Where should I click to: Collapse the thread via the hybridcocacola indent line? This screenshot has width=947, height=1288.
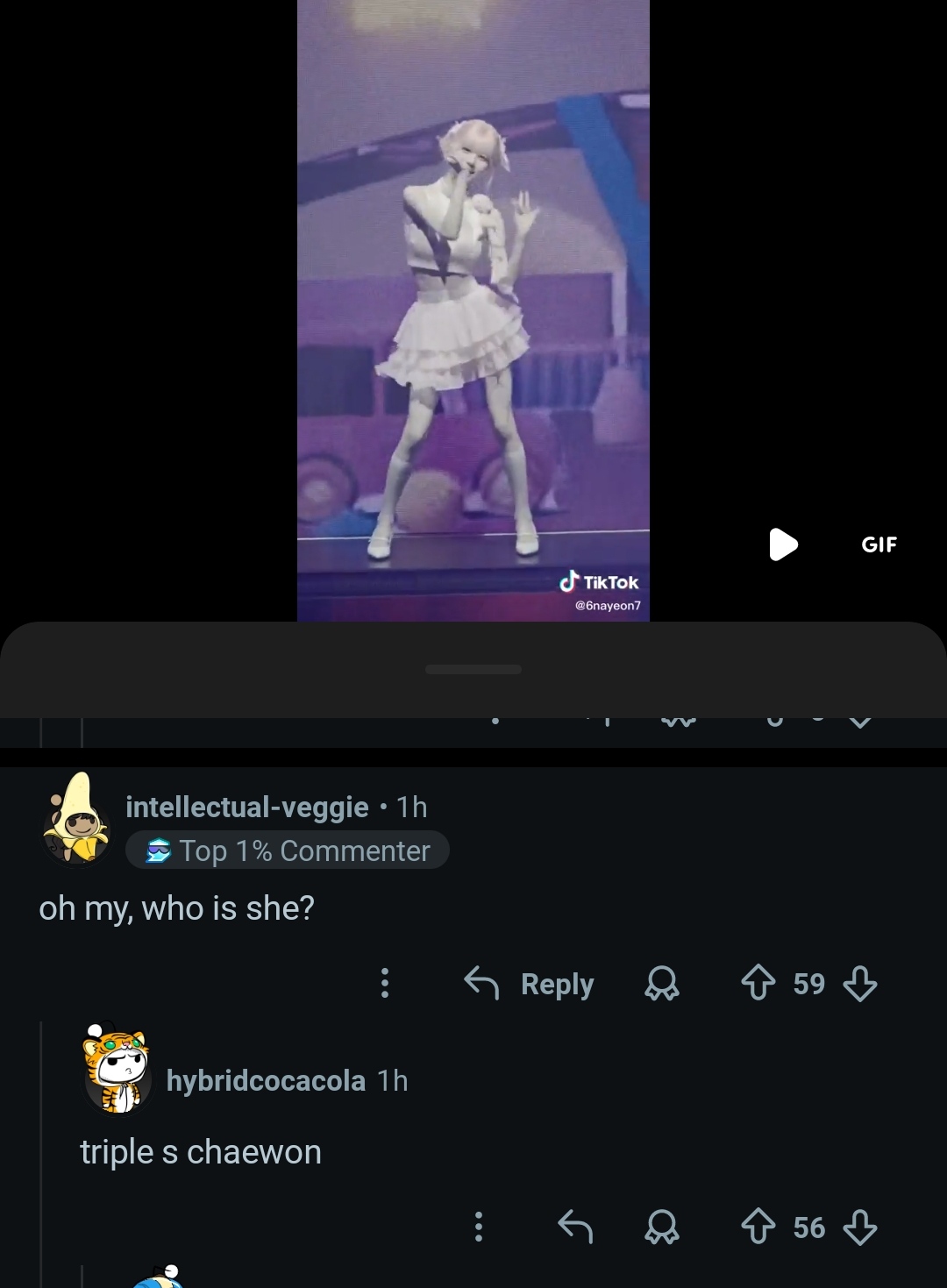(x=41, y=1155)
